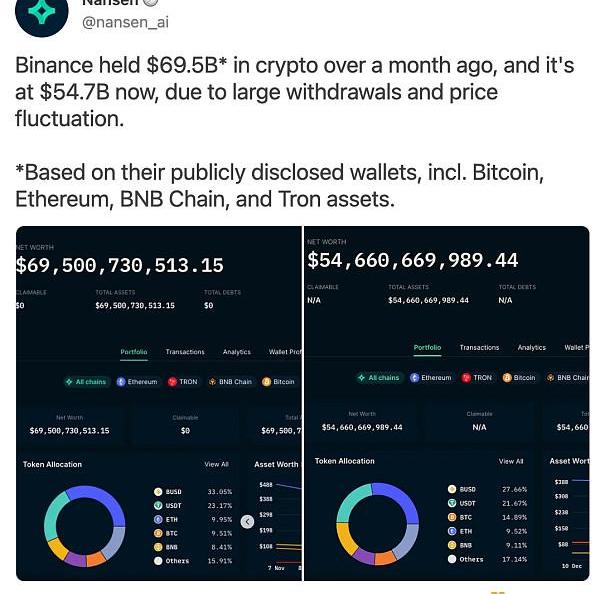Collapse the panel with the round chevron arrow
This screenshot has height=594, width=600.
248,521
